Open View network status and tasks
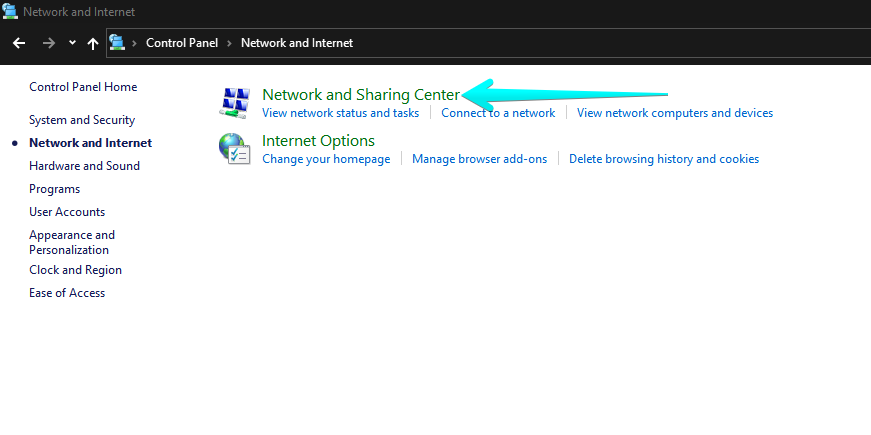Viewport: 871px width, 435px height. coord(340,113)
